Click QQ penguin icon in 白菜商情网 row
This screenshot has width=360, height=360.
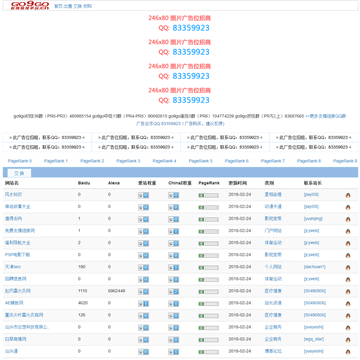tap(348, 340)
